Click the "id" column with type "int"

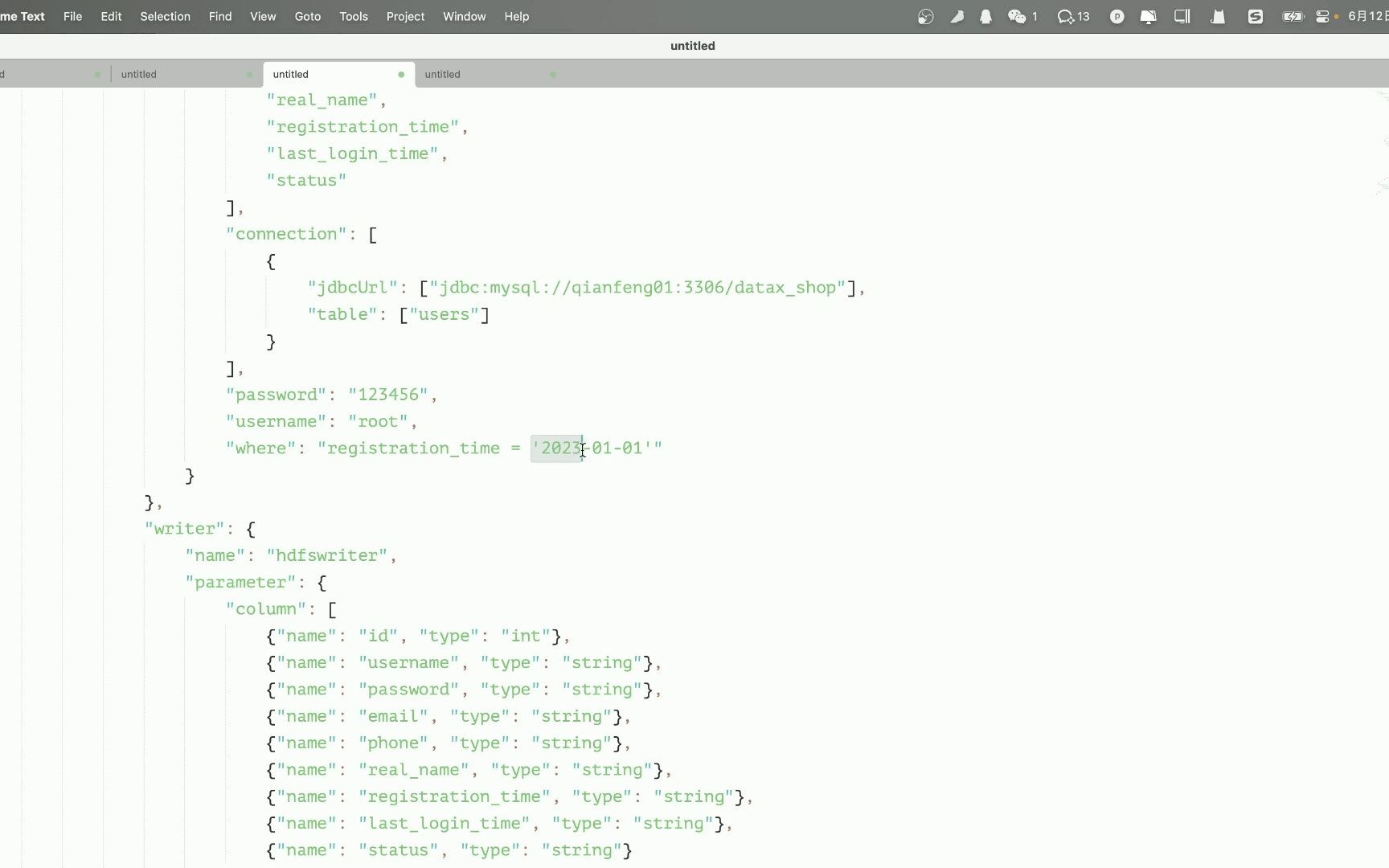click(418, 636)
